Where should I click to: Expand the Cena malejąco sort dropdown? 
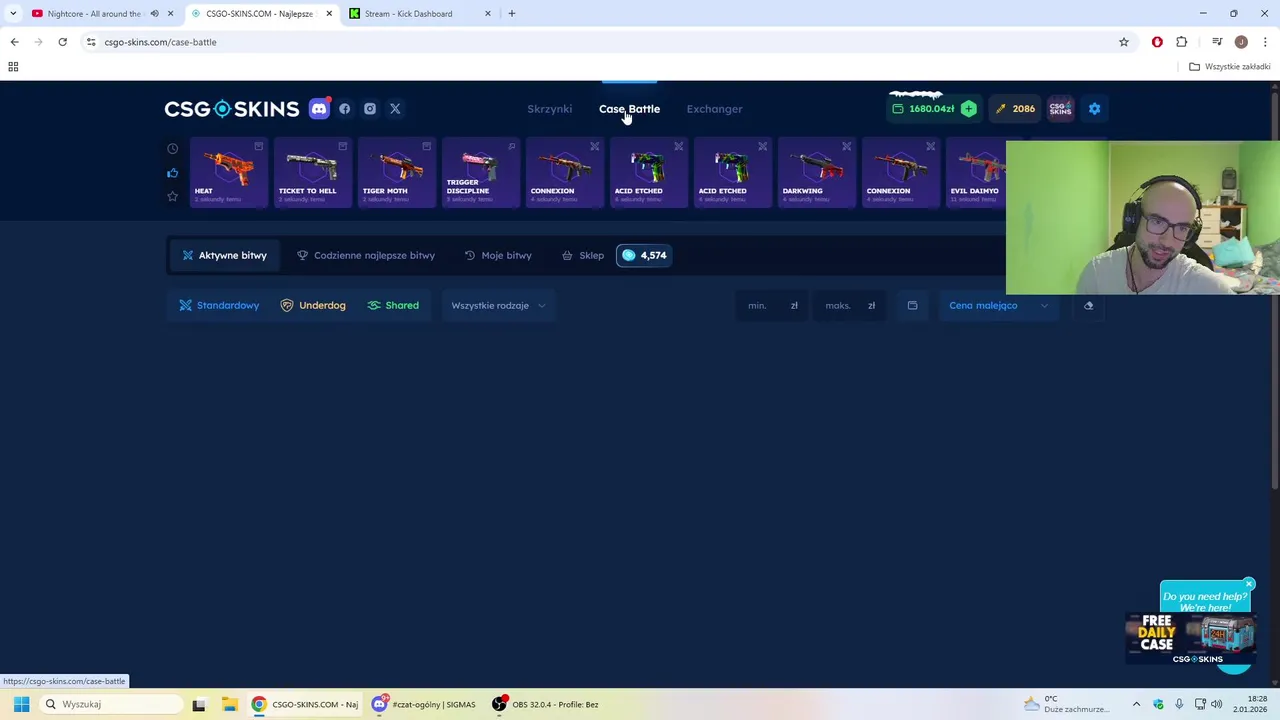coord(999,306)
